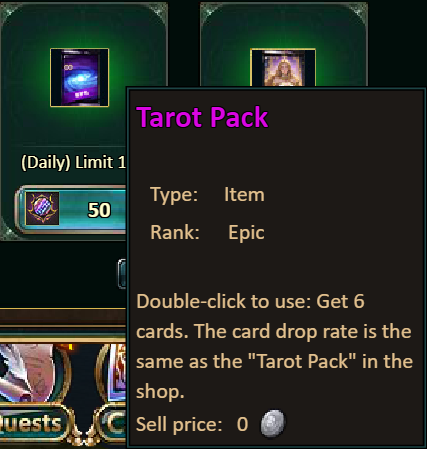Select the second shop slot panel
The width and height of the screenshot is (427, 449).
[284, 45]
